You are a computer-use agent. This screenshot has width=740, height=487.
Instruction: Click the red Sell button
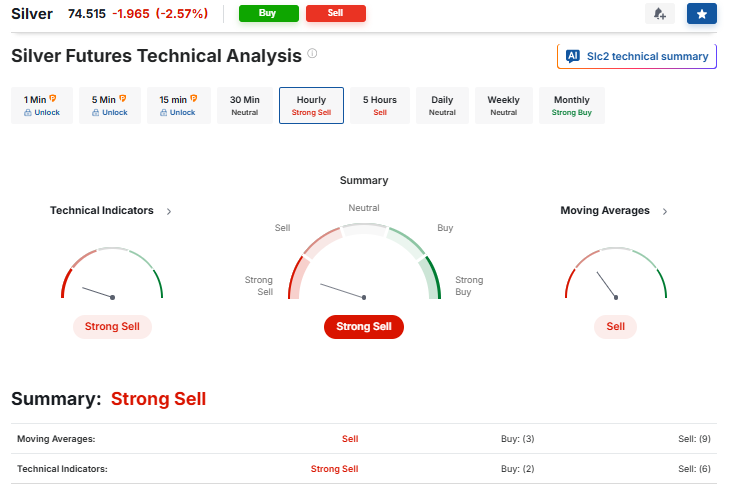pyautogui.click(x=336, y=13)
